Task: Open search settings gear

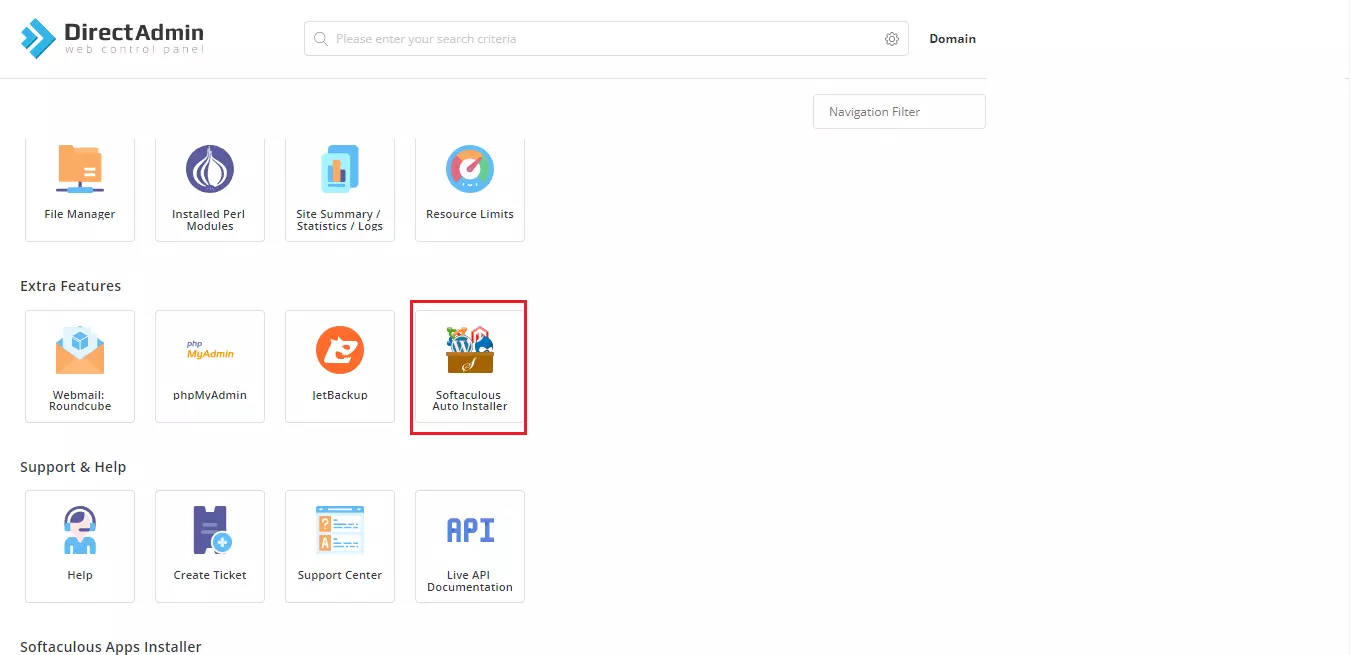Action: 891,38
